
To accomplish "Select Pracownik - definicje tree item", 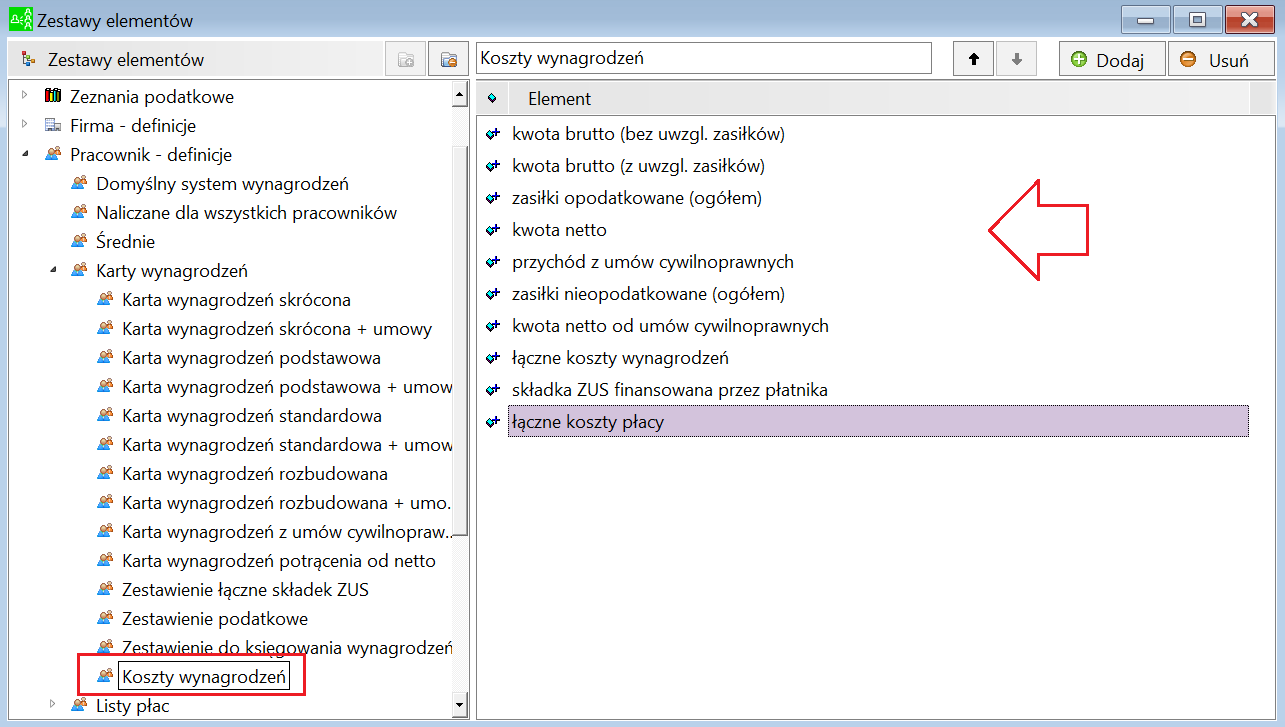I will pyautogui.click(x=151, y=155).
